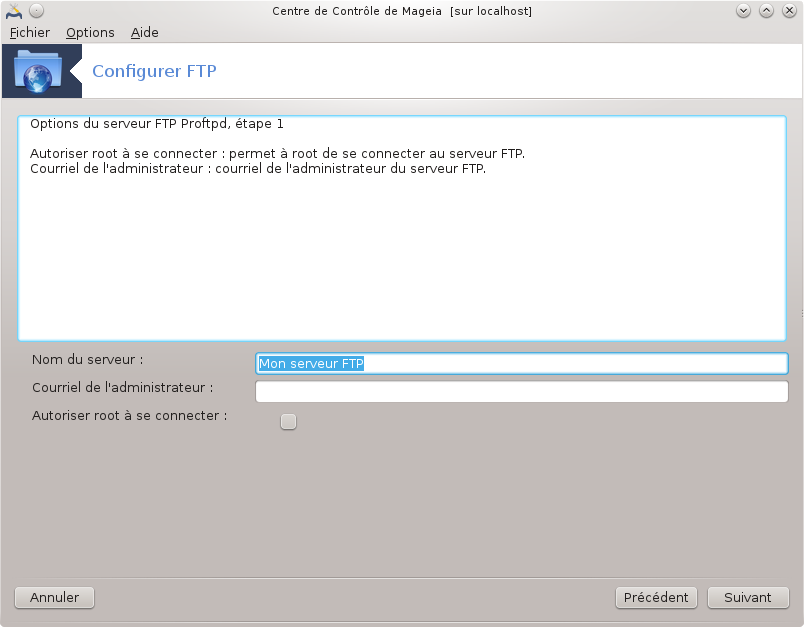Screen dimensions: 804x627
Task: Close window with X icon
Action: [x=789, y=11]
